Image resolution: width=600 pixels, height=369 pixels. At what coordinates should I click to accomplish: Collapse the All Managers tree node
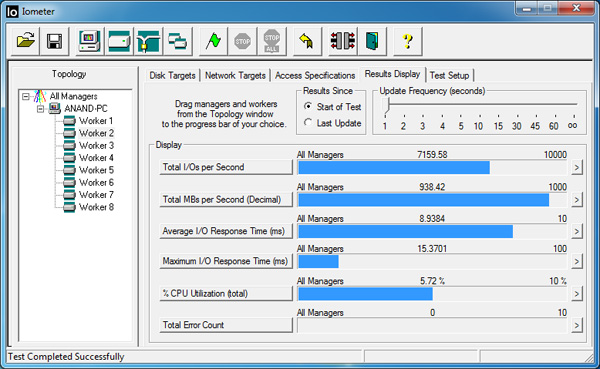(x=26, y=96)
